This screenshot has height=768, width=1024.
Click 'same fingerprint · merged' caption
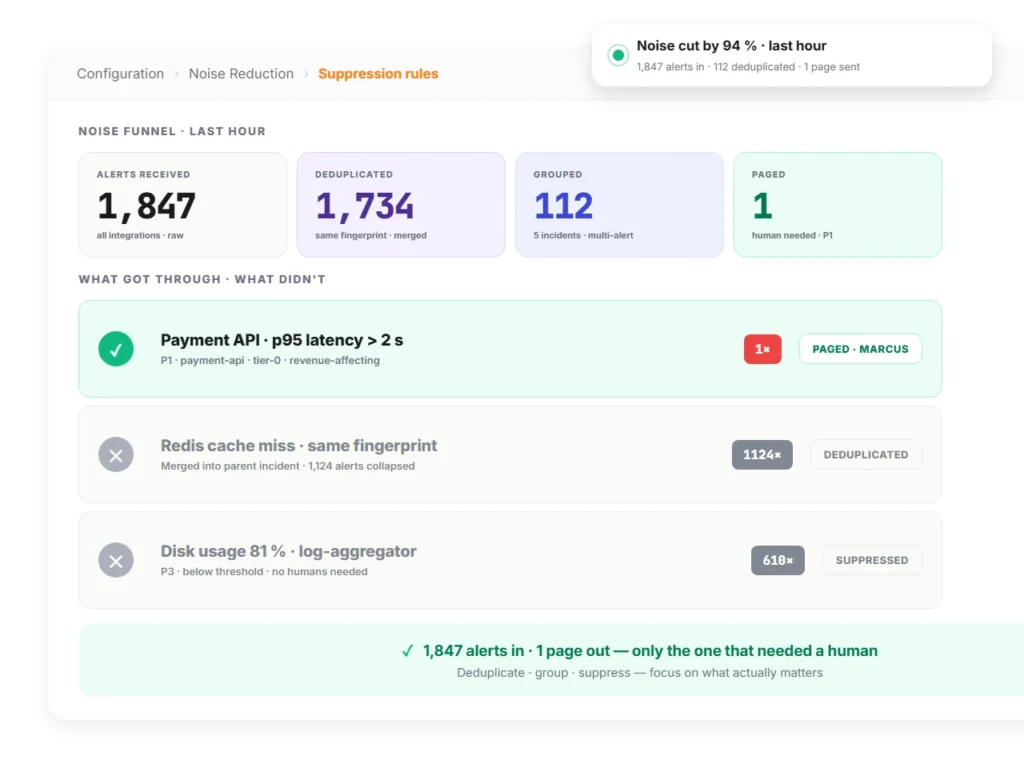point(370,235)
